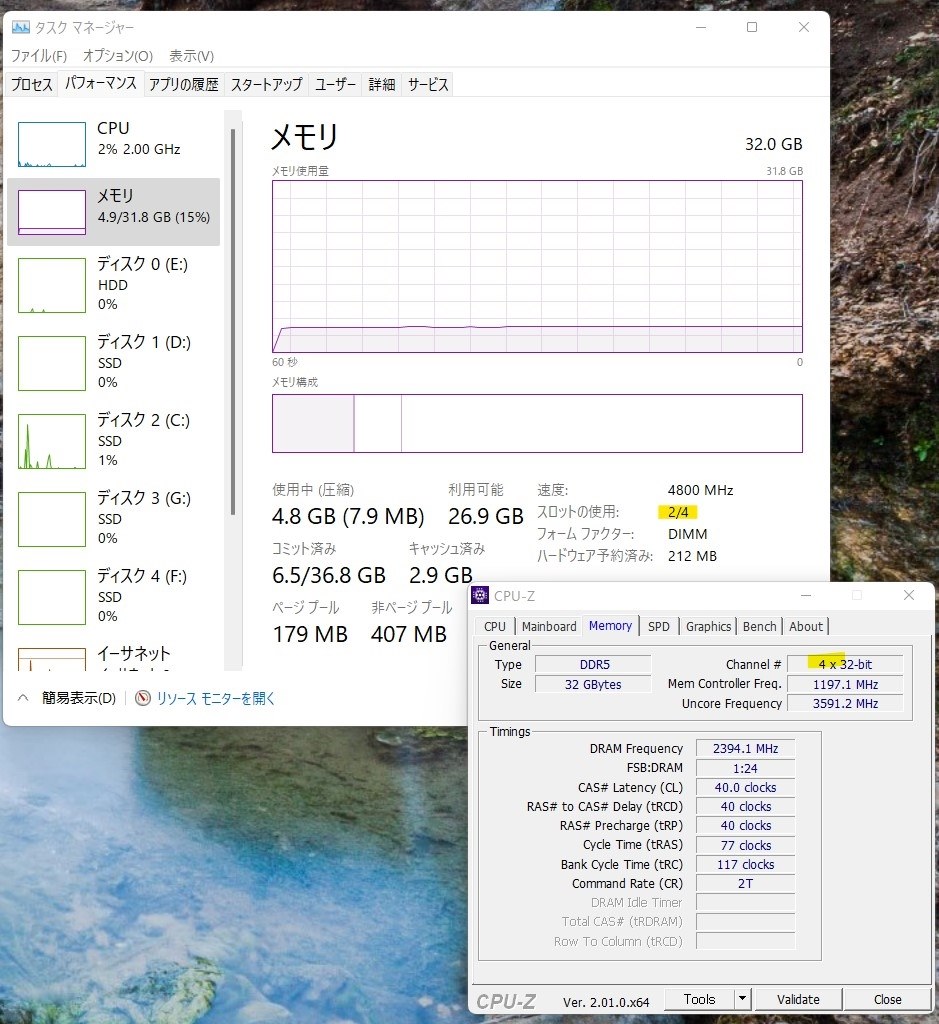Switch to the パフォーマンス tab
This screenshot has height=1024, width=939.
click(101, 83)
